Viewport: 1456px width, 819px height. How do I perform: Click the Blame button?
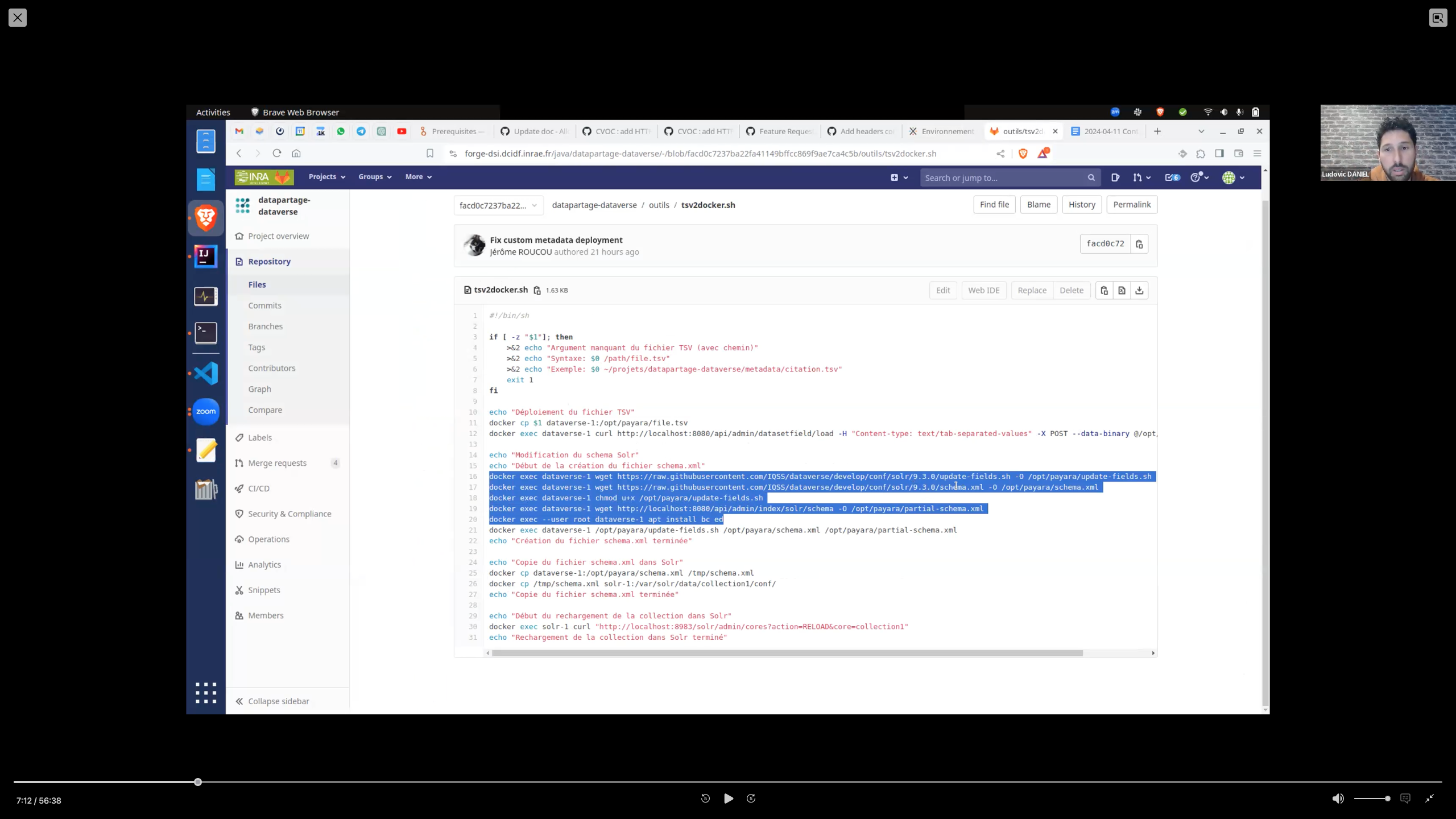pyautogui.click(x=1039, y=205)
